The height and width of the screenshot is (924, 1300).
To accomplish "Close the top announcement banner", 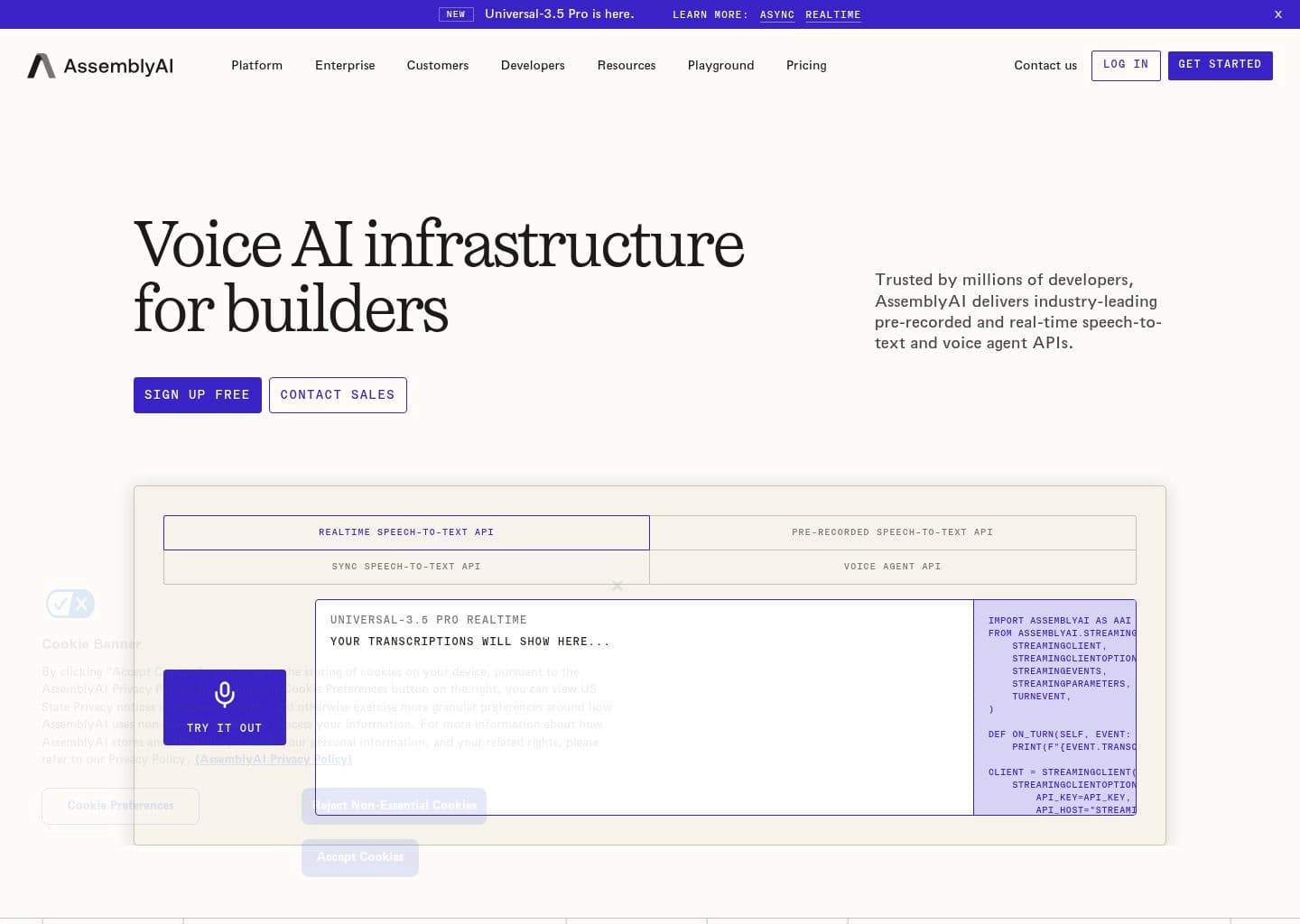I will point(1277,14).
